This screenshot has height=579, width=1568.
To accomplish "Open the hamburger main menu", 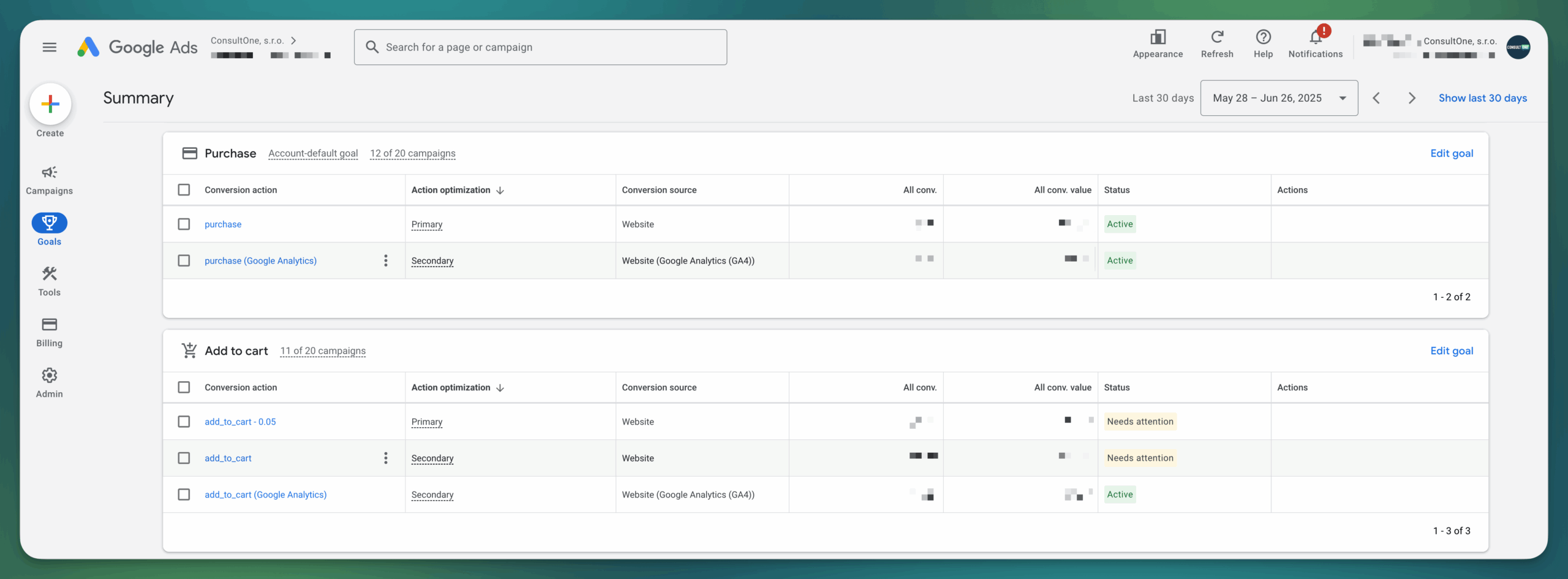I will tap(50, 47).
